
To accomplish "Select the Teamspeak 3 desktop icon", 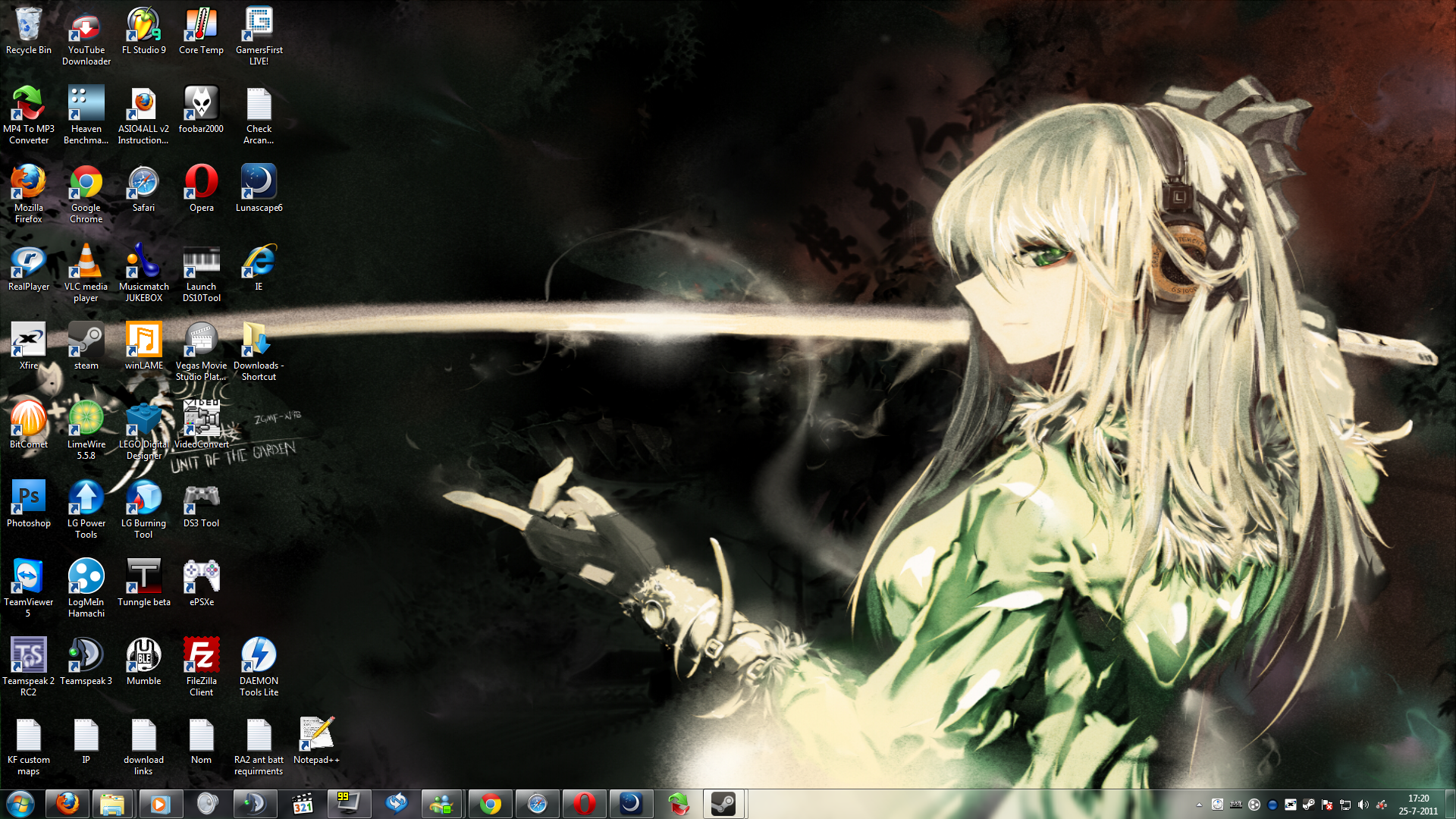I will pyautogui.click(x=86, y=663).
